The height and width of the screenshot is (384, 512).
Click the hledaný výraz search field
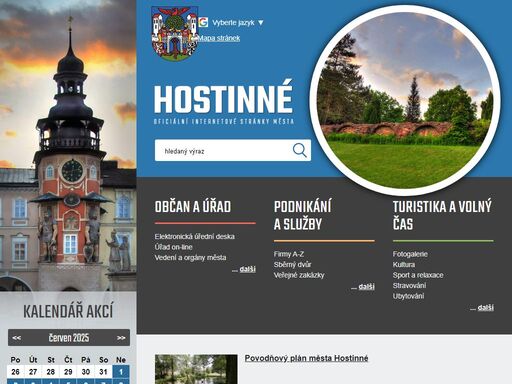click(x=223, y=151)
